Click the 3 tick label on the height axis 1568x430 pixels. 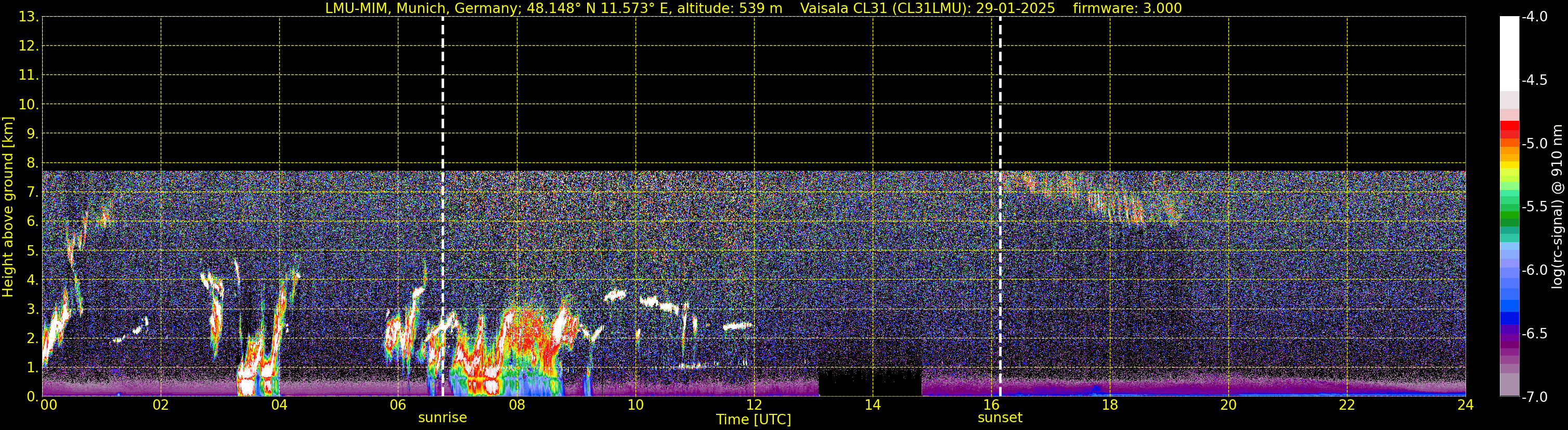[x=32, y=309]
